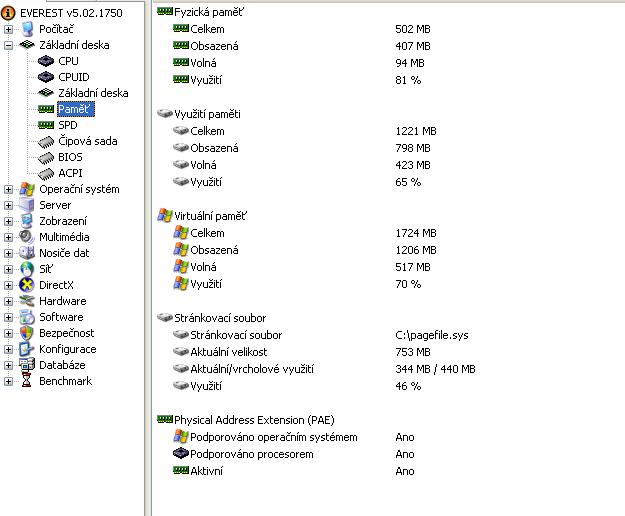Select the CPU chip icon in tree

point(46,61)
